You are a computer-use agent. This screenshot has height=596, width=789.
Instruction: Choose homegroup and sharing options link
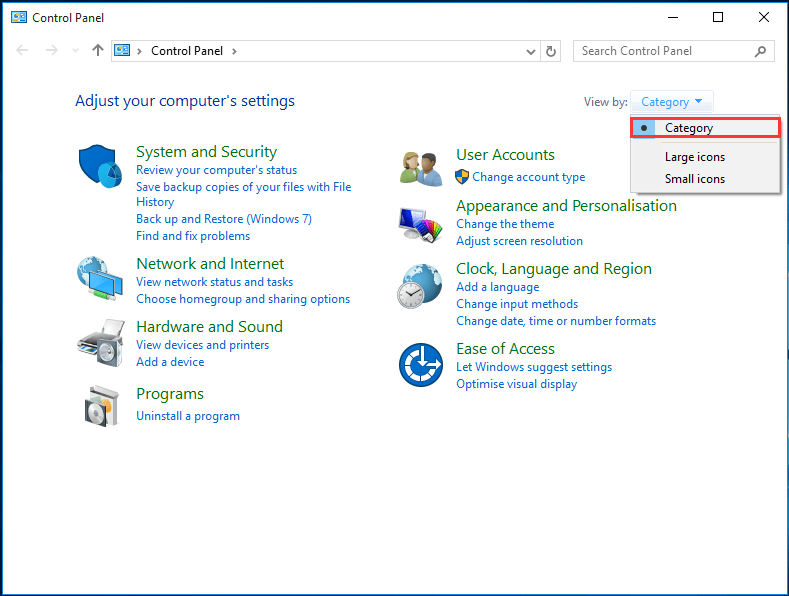pos(243,299)
